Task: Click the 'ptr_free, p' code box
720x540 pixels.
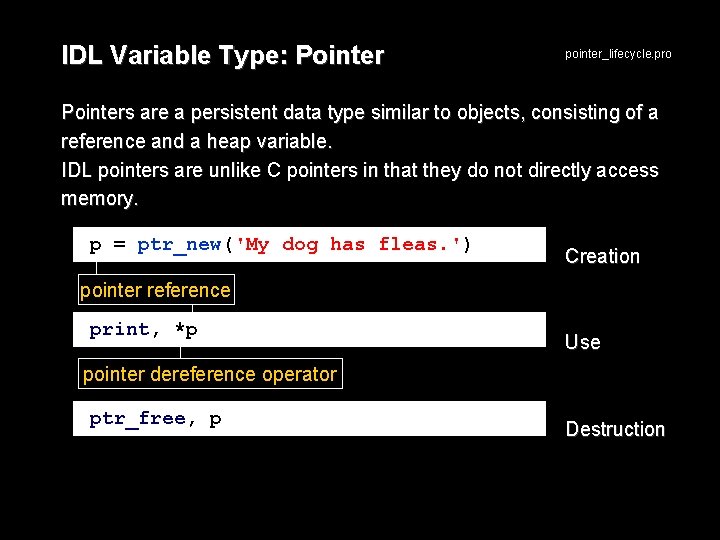Action: coord(309,418)
